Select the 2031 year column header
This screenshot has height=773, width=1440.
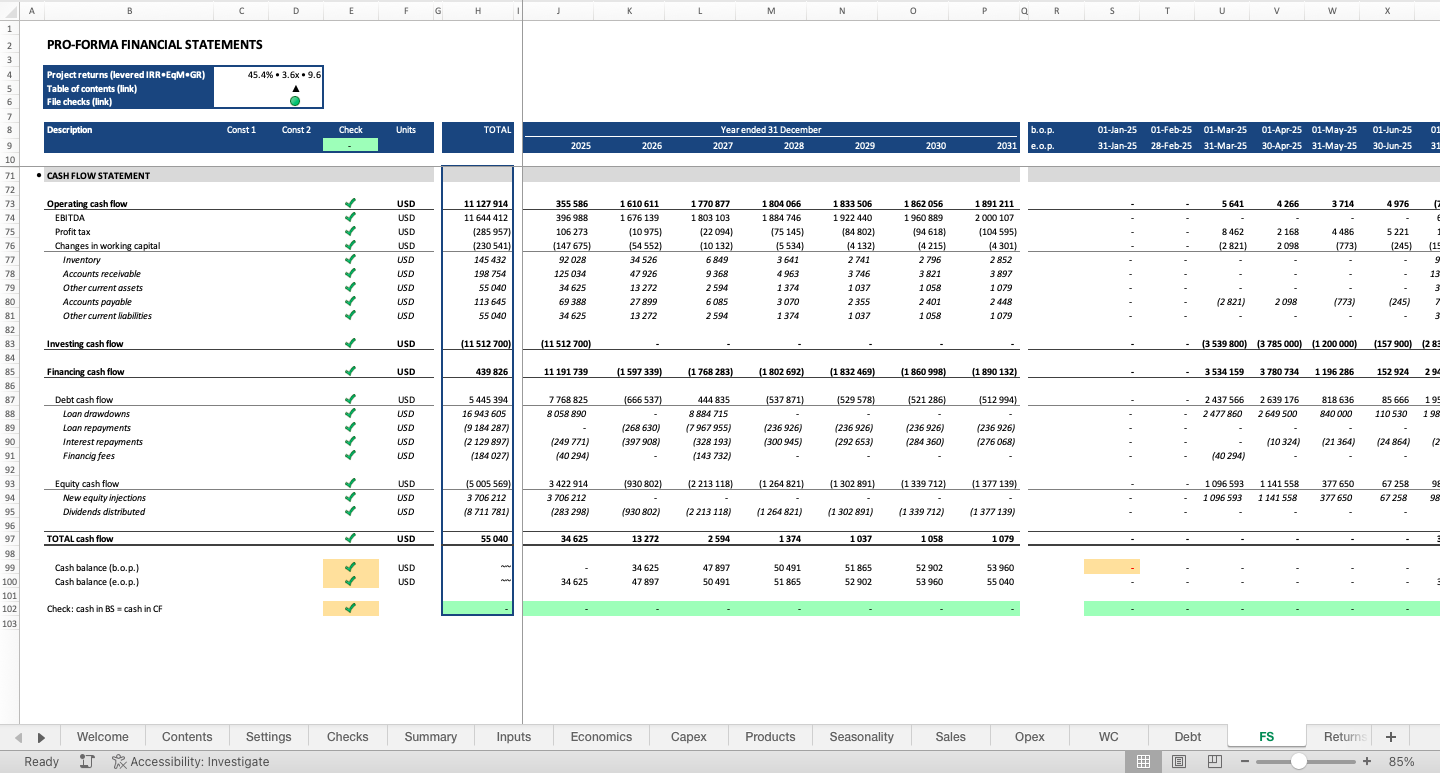pyautogui.click(x=1006, y=145)
